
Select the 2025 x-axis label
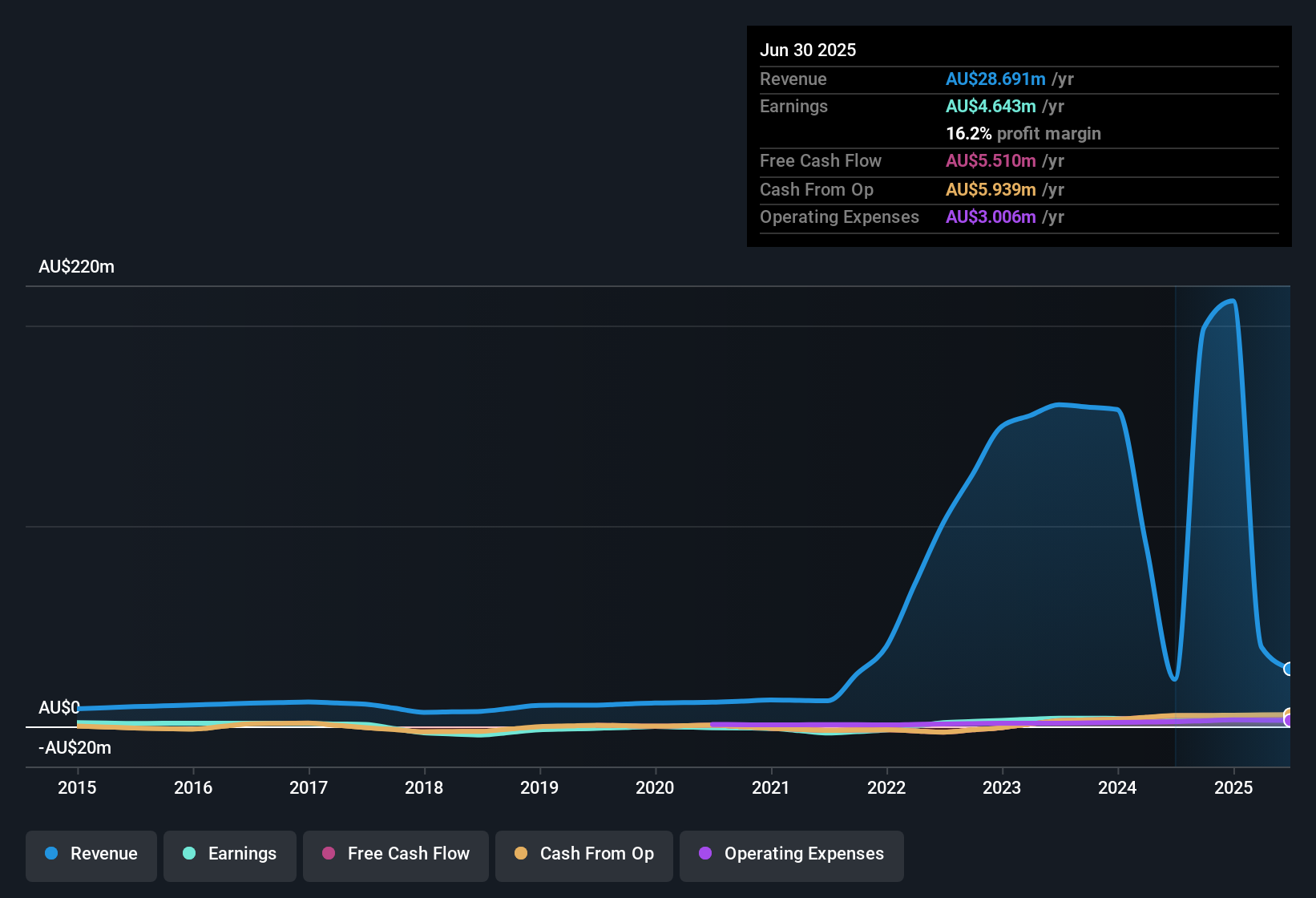click(x=1233, y=787)
